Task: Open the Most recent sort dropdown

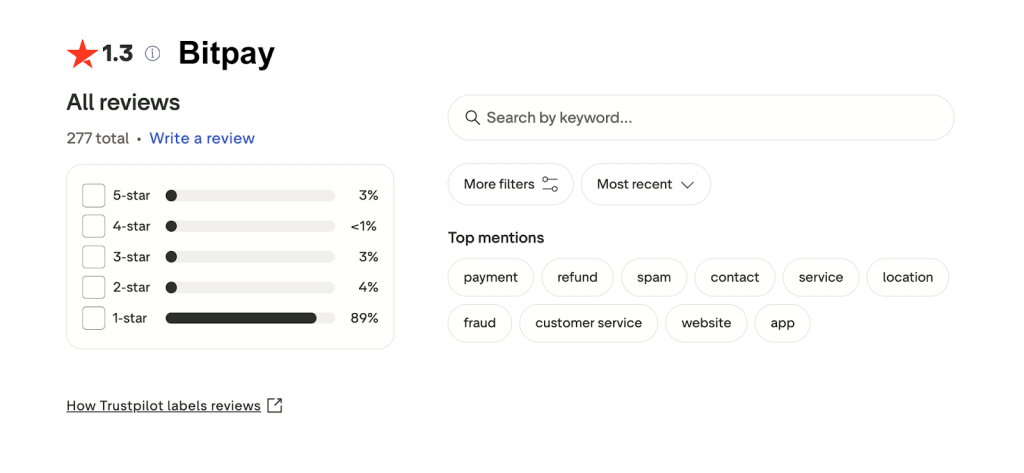Action: pyautogui.click(x=646, y=184)
